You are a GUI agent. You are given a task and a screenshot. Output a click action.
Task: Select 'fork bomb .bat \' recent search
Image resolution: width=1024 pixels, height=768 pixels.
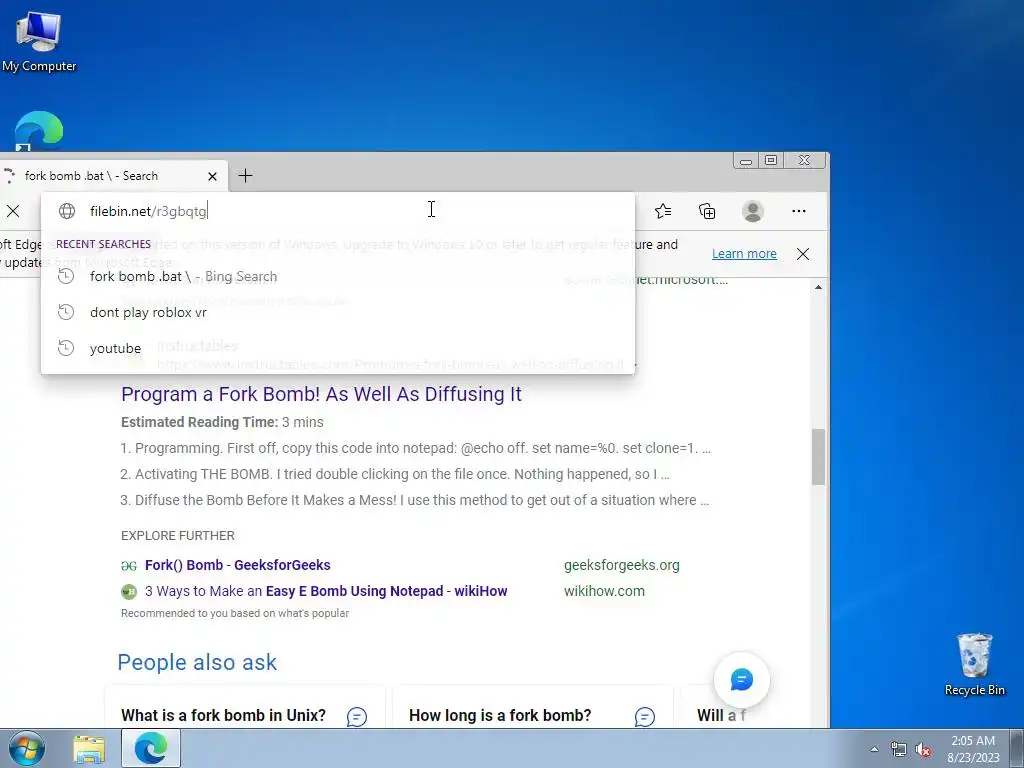(x=338, y=276)
